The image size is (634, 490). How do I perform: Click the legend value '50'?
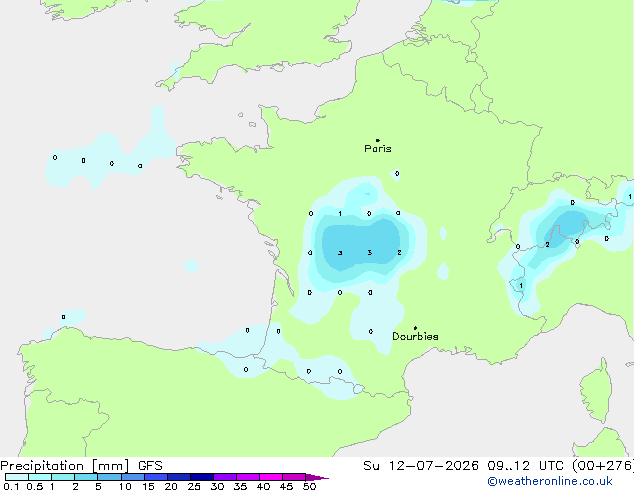tap(309, 486)
